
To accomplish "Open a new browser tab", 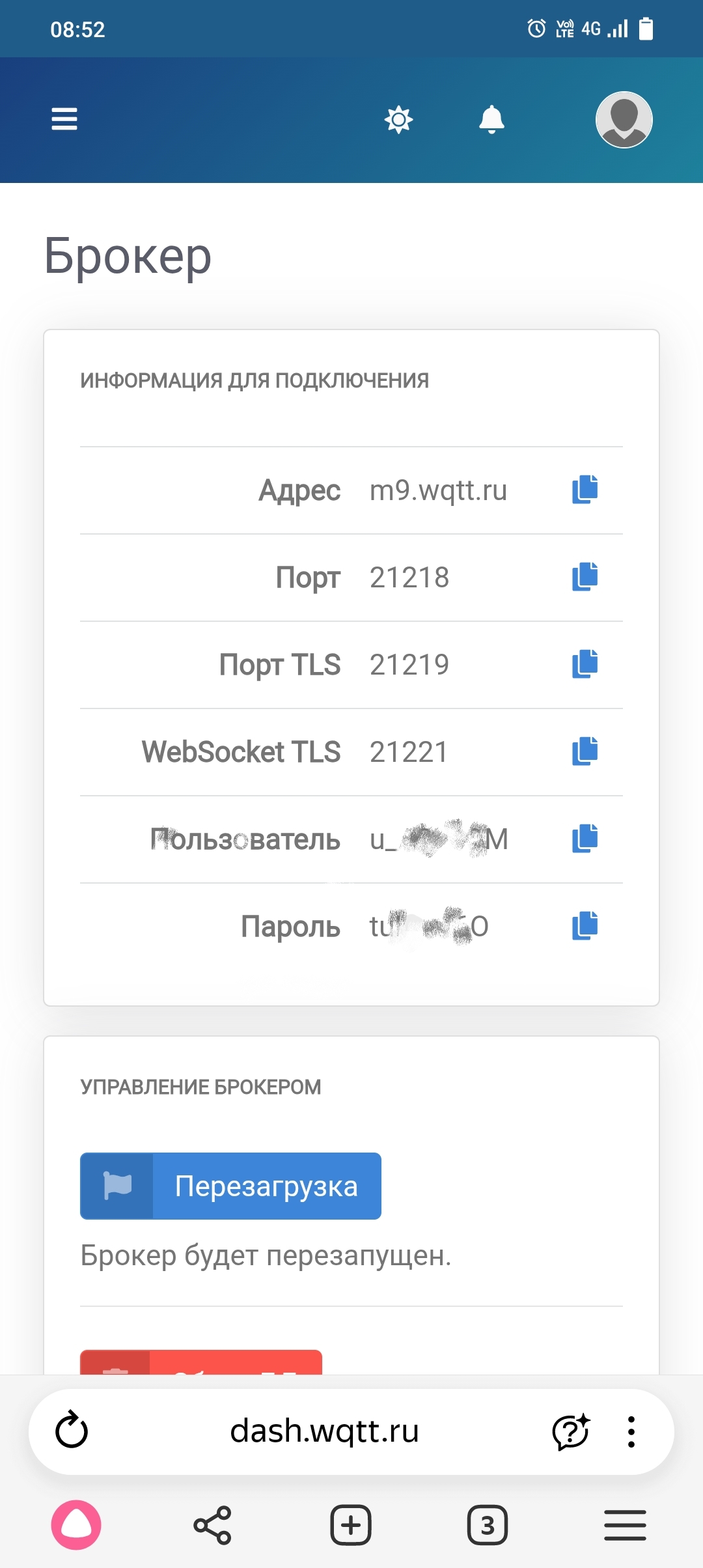I will coord(351,1525).
